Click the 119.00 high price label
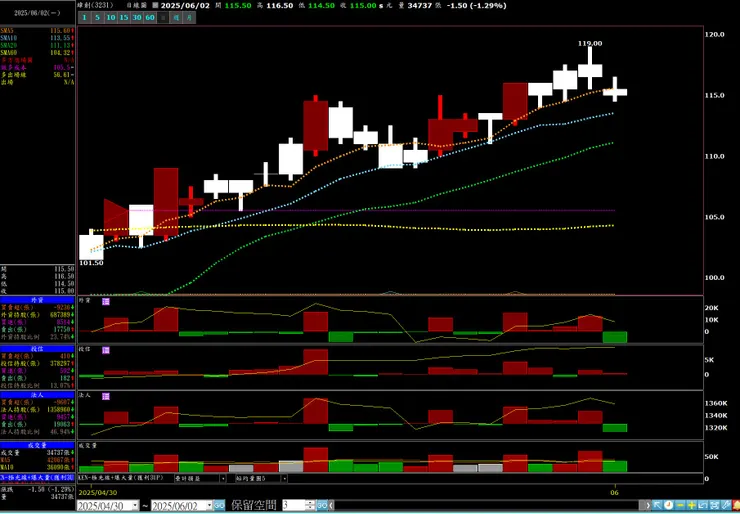Viewport: 740px width, 514px height. [590, 43]
